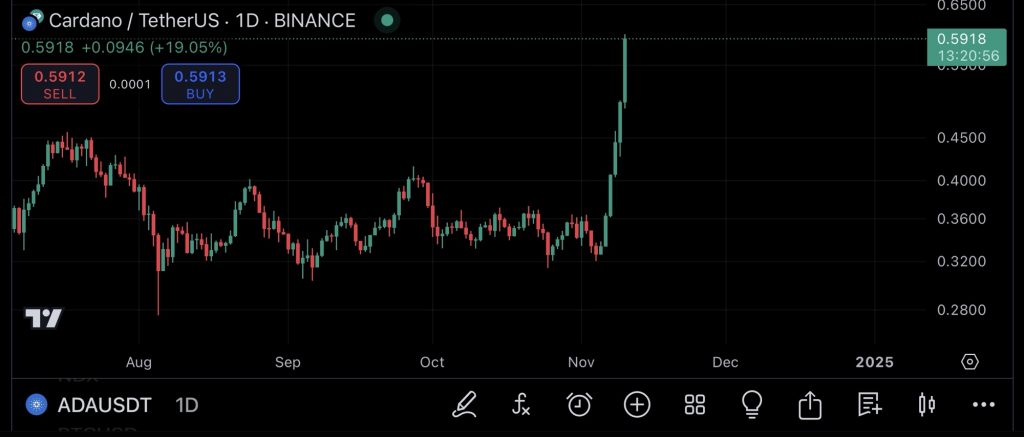This screenshot has height=437, width=1024.
Task: Click the TradingView logo on the chart
Action: [44, 319]
